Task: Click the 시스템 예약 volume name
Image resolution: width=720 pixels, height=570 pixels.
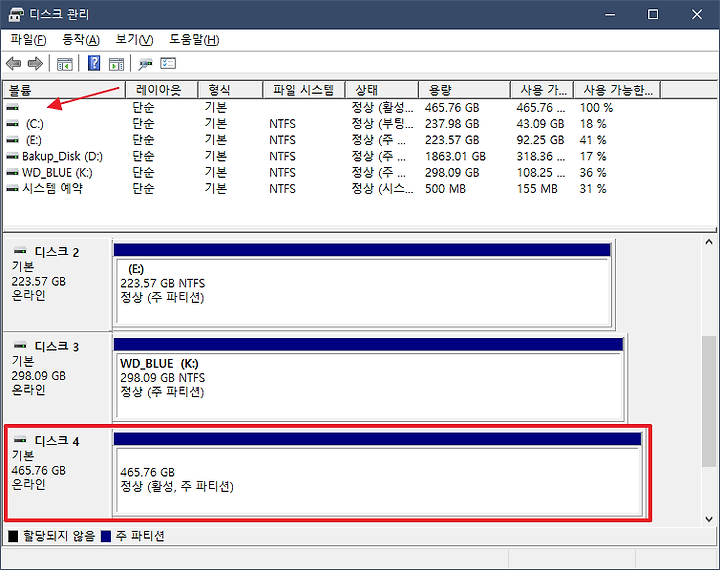Action: (52, 188)
